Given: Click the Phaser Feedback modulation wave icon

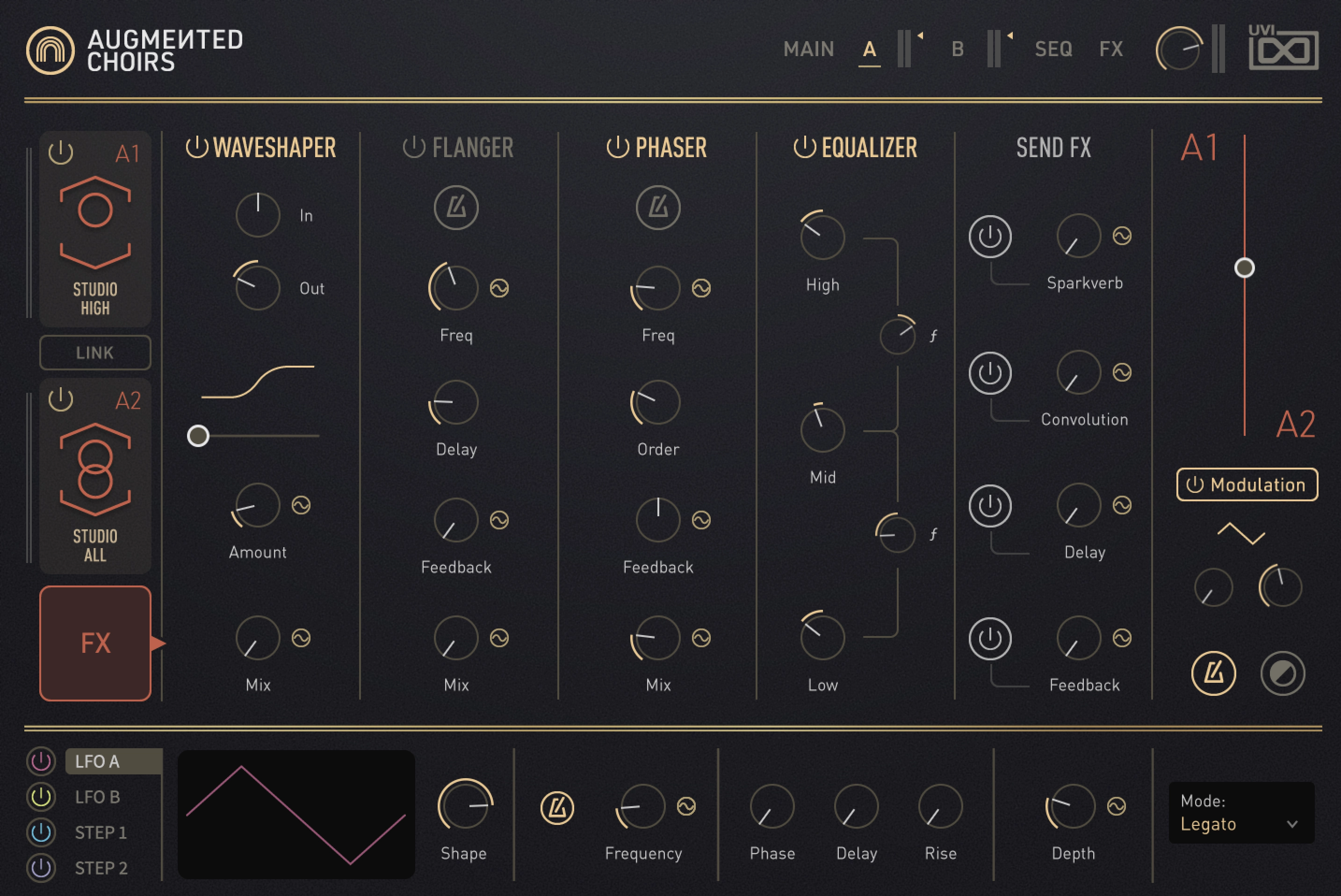Looking at the screenshot, I should (702, 520).
